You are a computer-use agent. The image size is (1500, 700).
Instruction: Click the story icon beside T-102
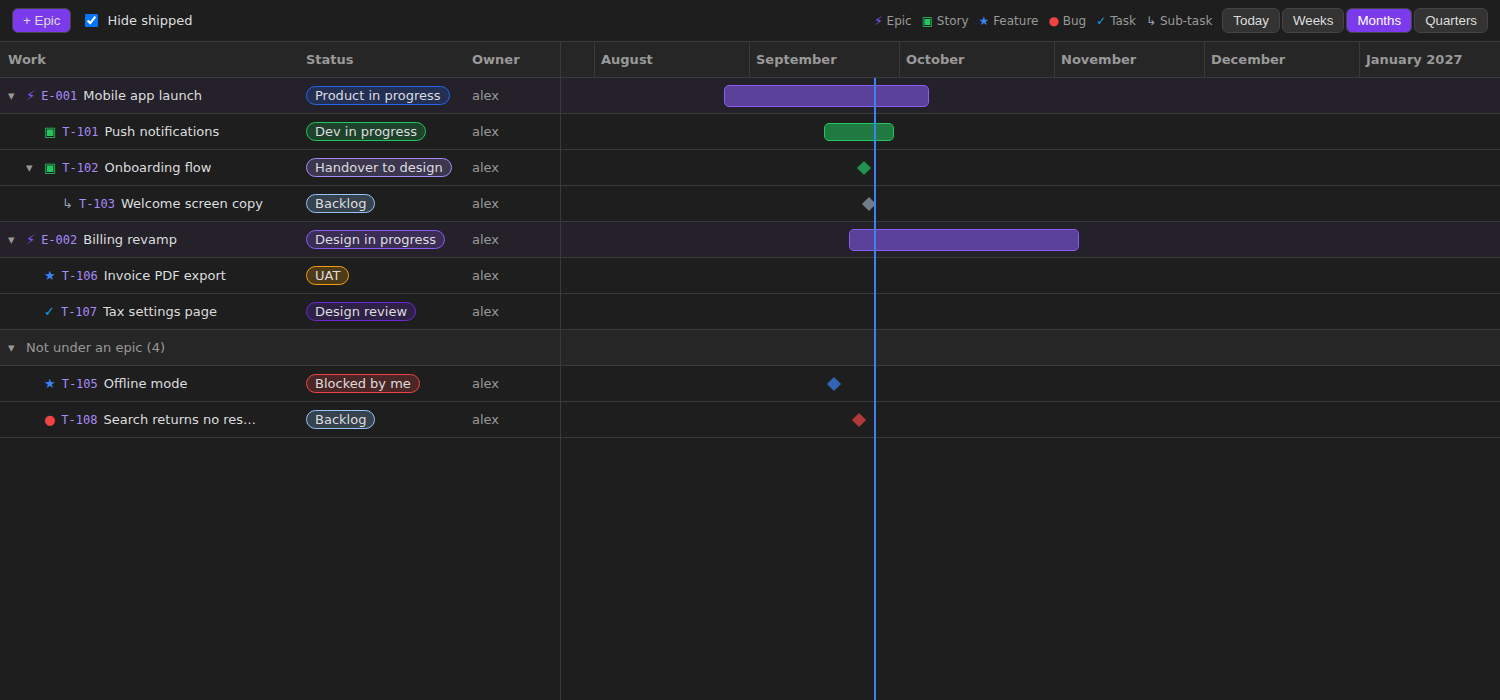tap(50, 168)
